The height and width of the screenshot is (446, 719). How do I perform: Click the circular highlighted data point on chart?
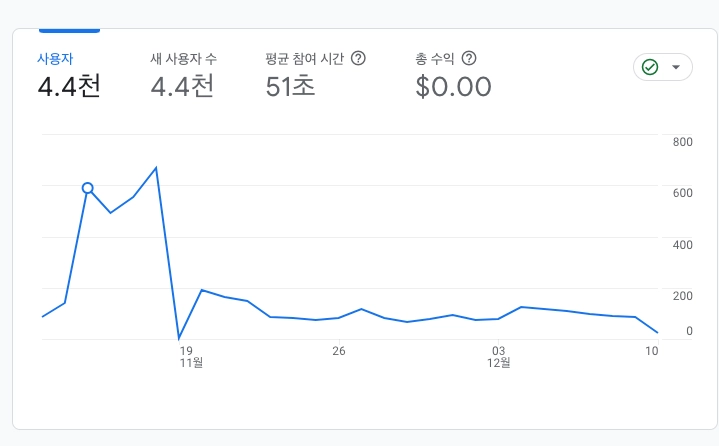point(87,188)
